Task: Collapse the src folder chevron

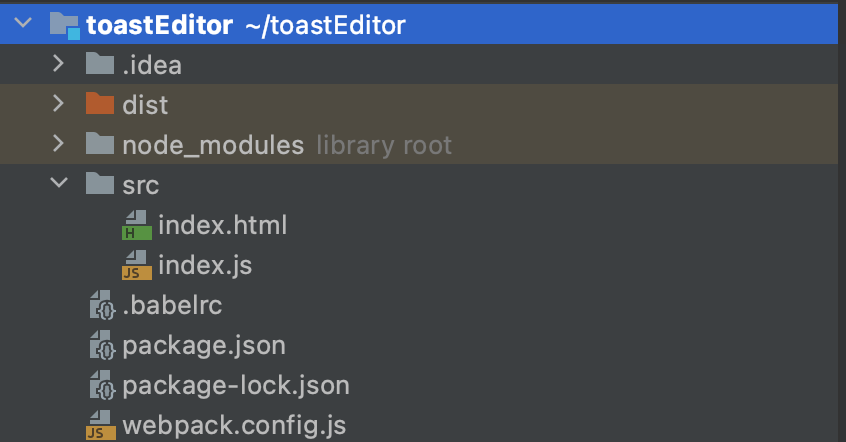Action: [59, 183]
